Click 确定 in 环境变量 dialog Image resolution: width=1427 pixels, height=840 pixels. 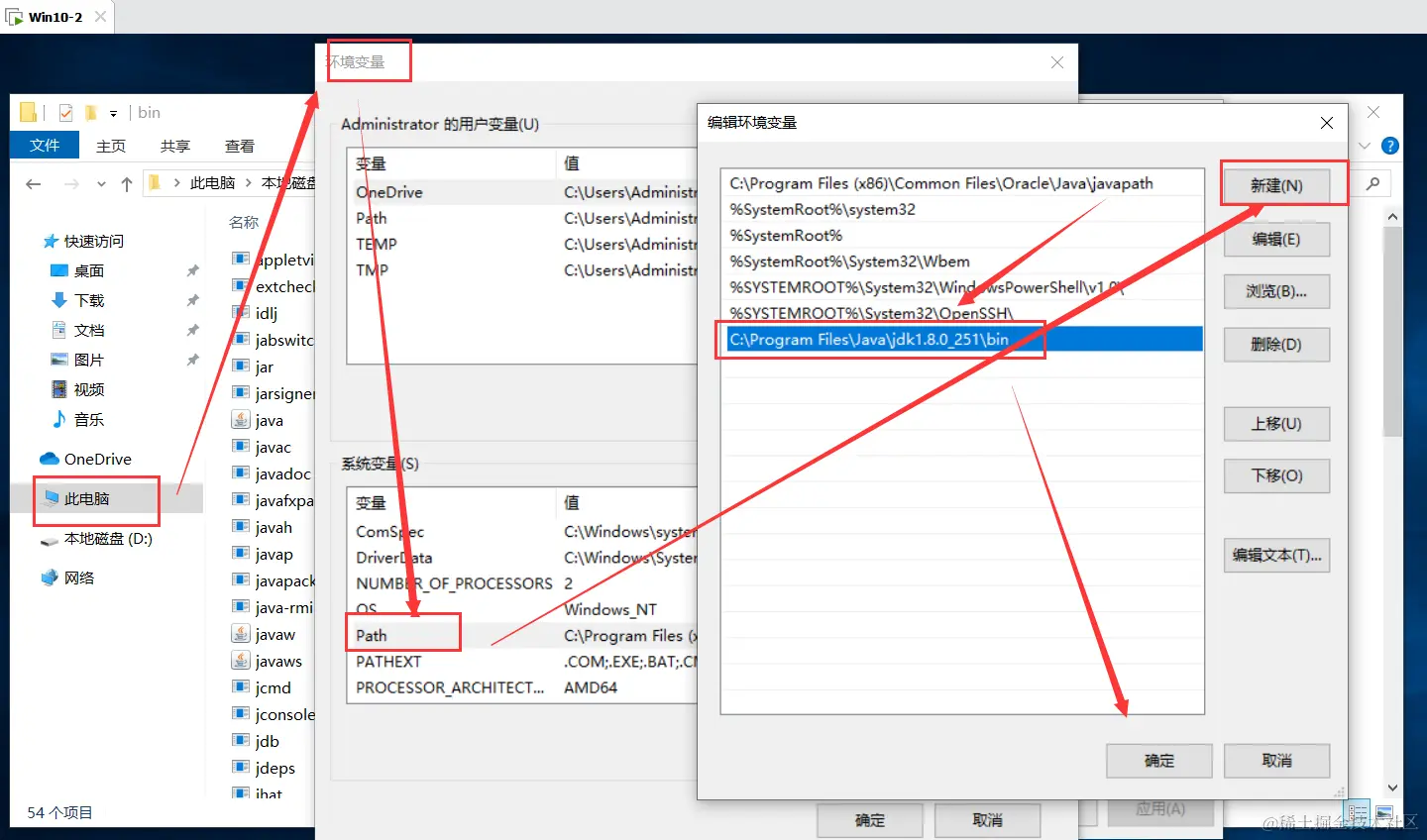(870, 820)
